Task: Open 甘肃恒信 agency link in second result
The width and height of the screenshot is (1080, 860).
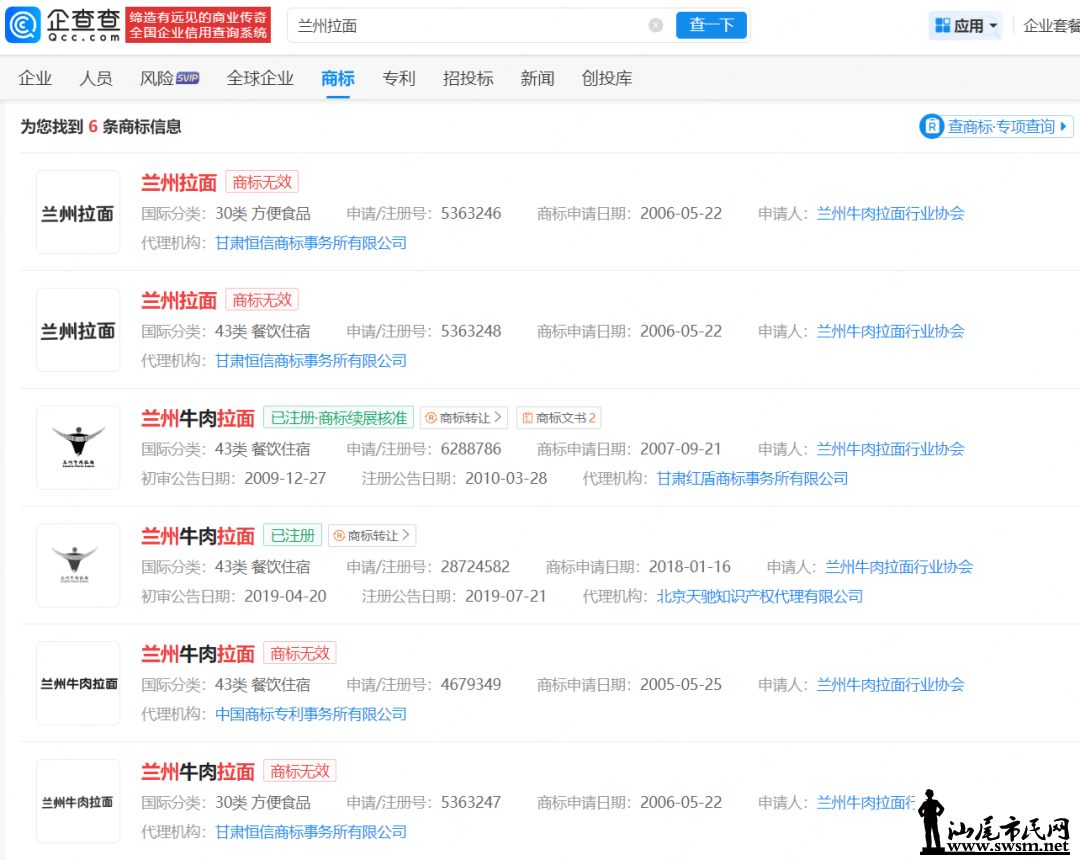Action: tap(311, 361)
